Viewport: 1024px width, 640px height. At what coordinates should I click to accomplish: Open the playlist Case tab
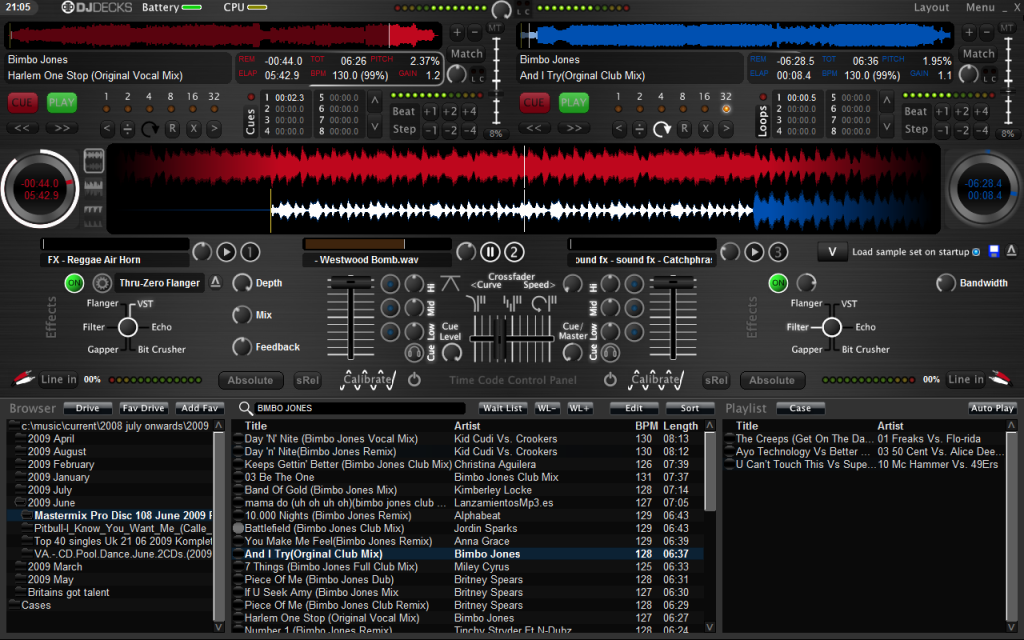point(800,408)
